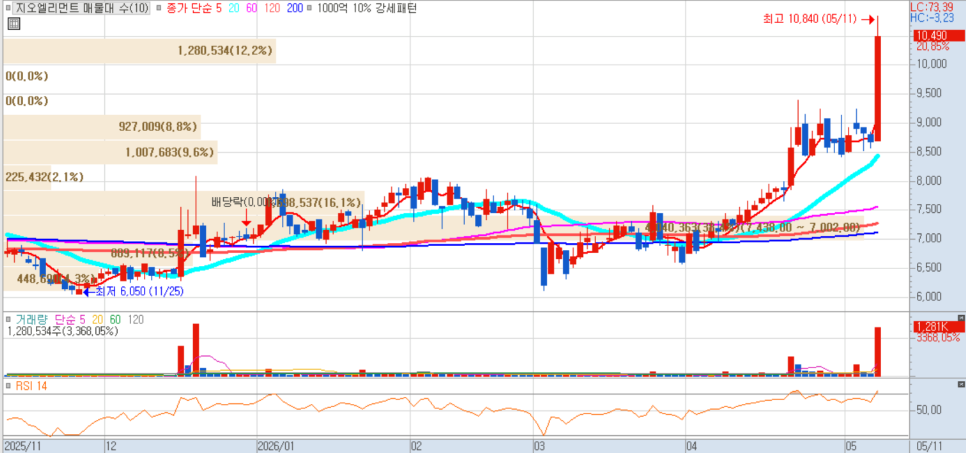966x453 pixels.
Task: Select the RSI 14 indicator label
Action: coord(31,386)
